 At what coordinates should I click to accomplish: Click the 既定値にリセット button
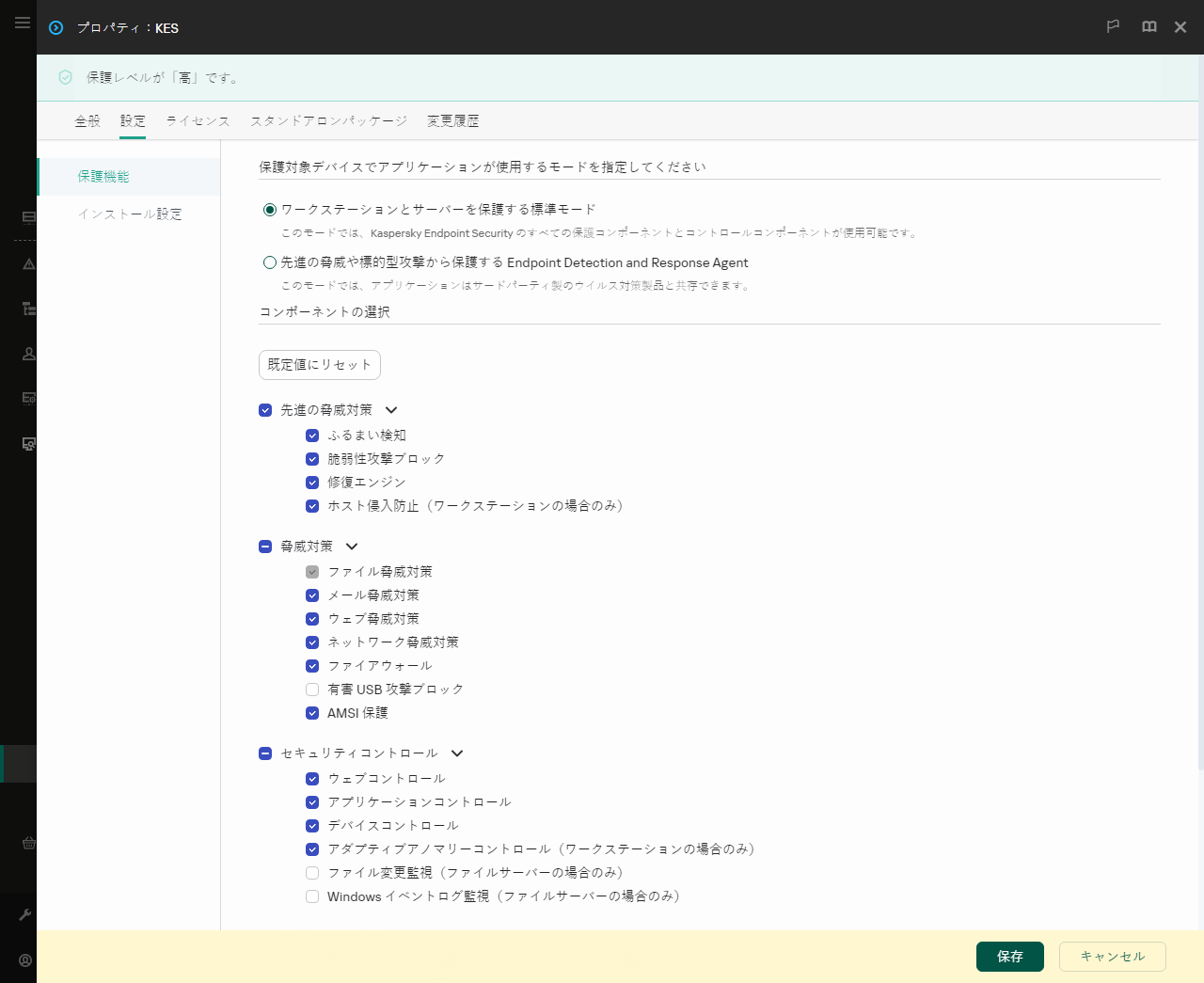click(x=320, y=365)
